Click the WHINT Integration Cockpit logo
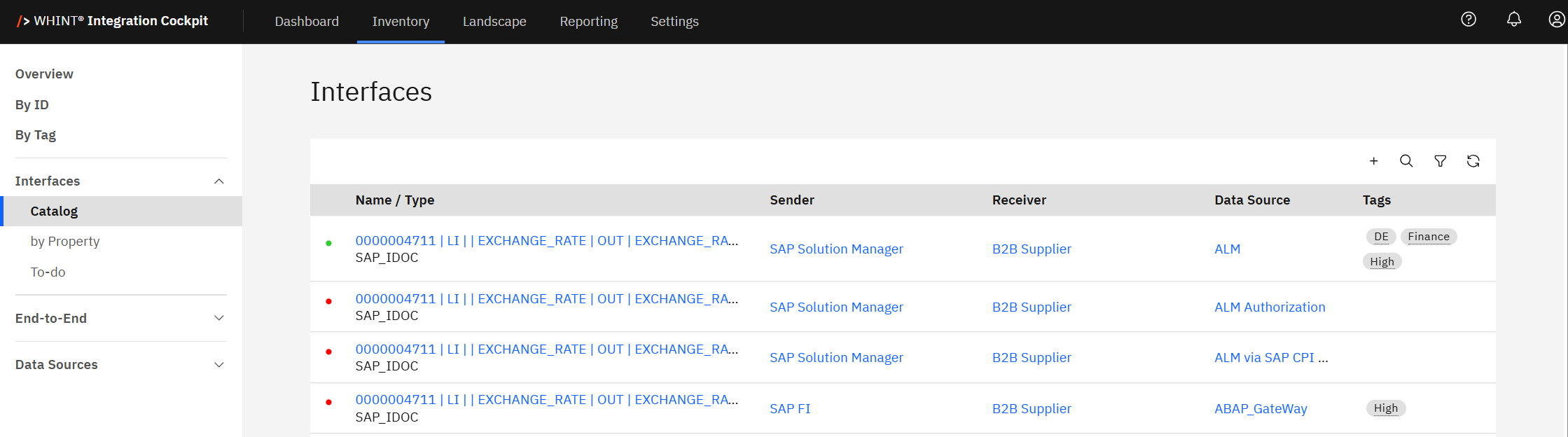Image resolution: width=1568 pixels, height=437 pixels. click(x=113, y=21)
